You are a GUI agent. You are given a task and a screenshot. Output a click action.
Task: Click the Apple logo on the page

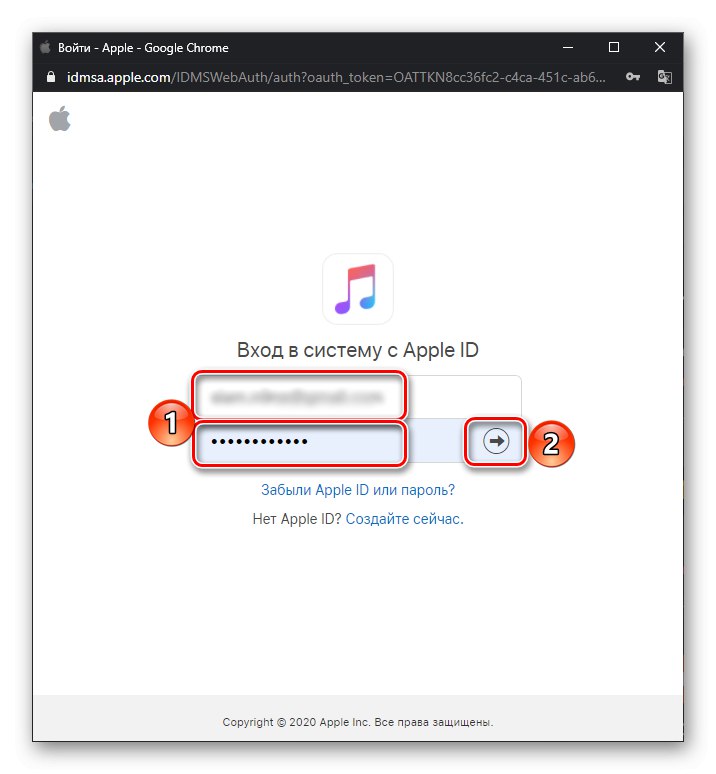point(60,118)
